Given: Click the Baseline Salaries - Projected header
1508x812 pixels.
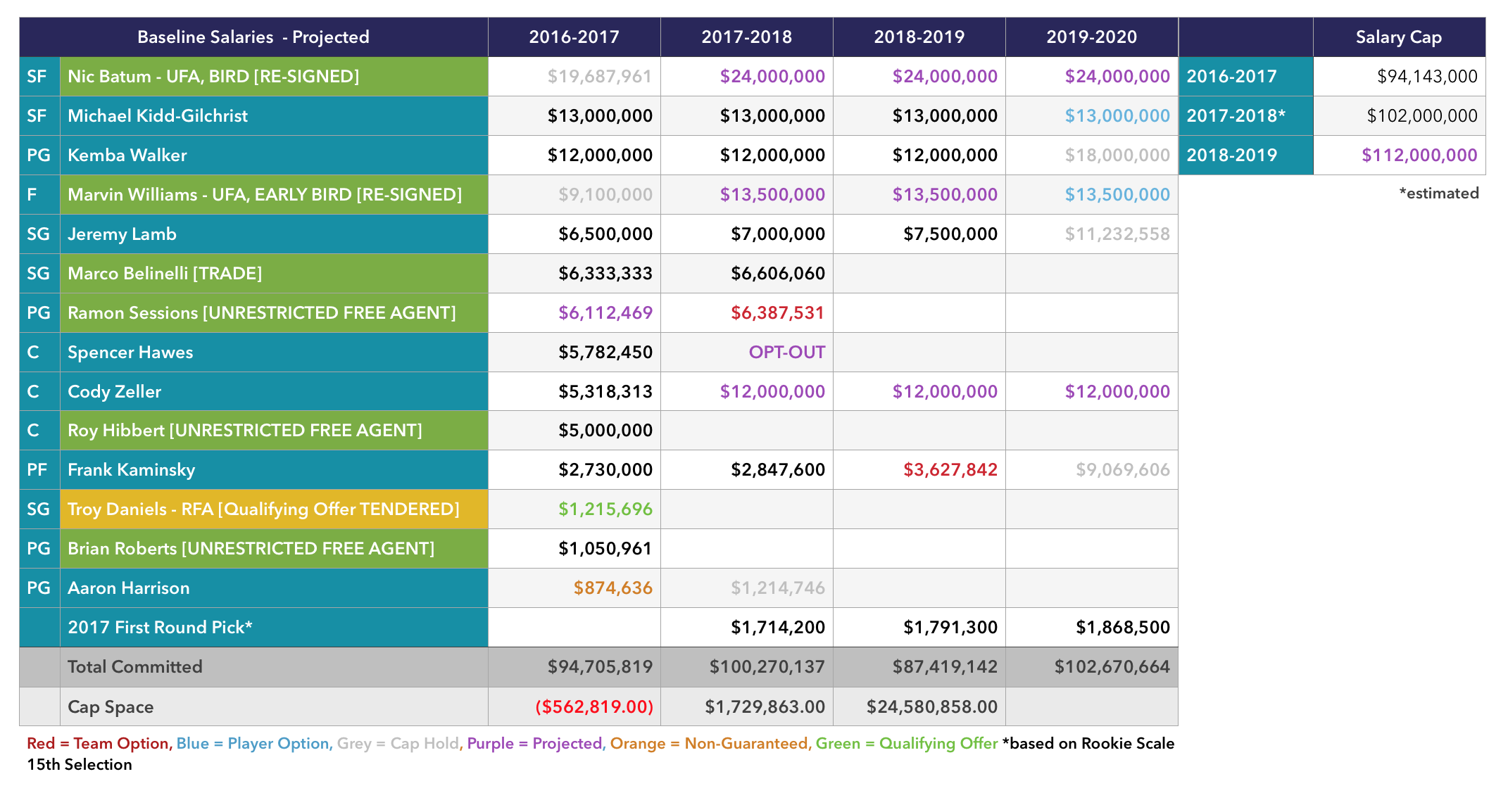Looking at the screenshot, I should pyautogui.click(x=253, y=37).
